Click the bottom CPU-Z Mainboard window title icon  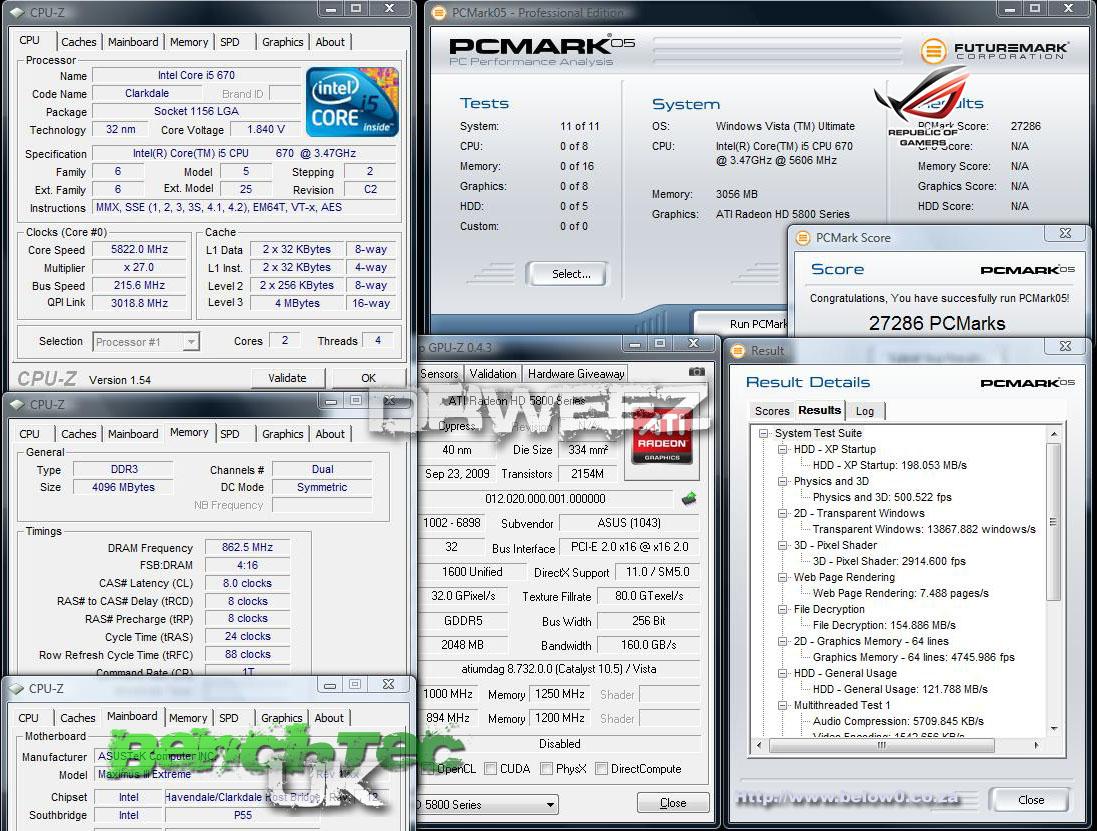(17, 688)
